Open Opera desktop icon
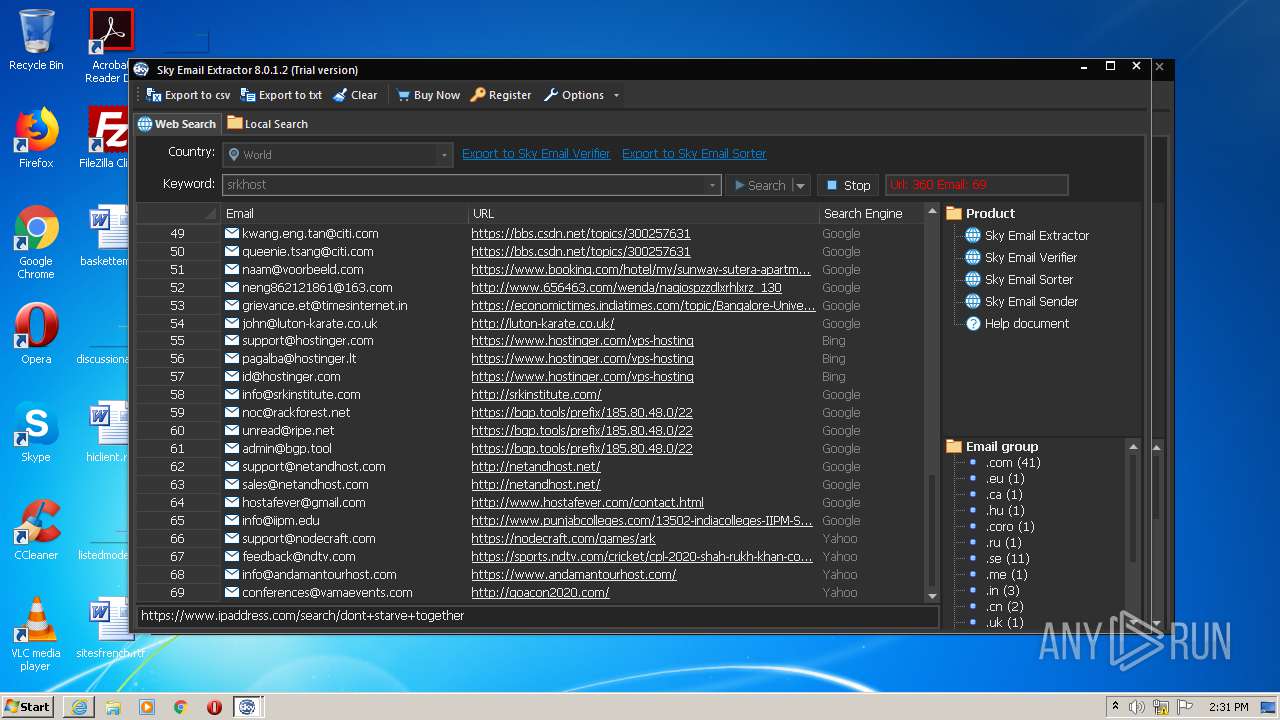 pyautogui.click(x=36, y=334)
